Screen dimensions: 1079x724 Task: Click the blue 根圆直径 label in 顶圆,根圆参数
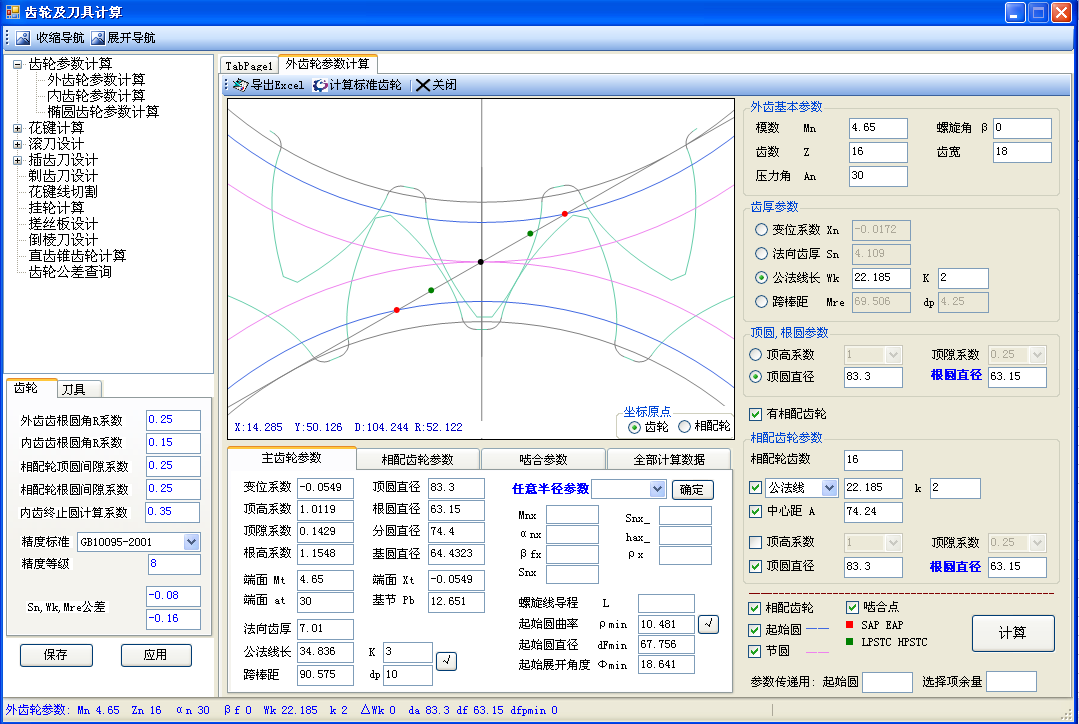point(956,375)
